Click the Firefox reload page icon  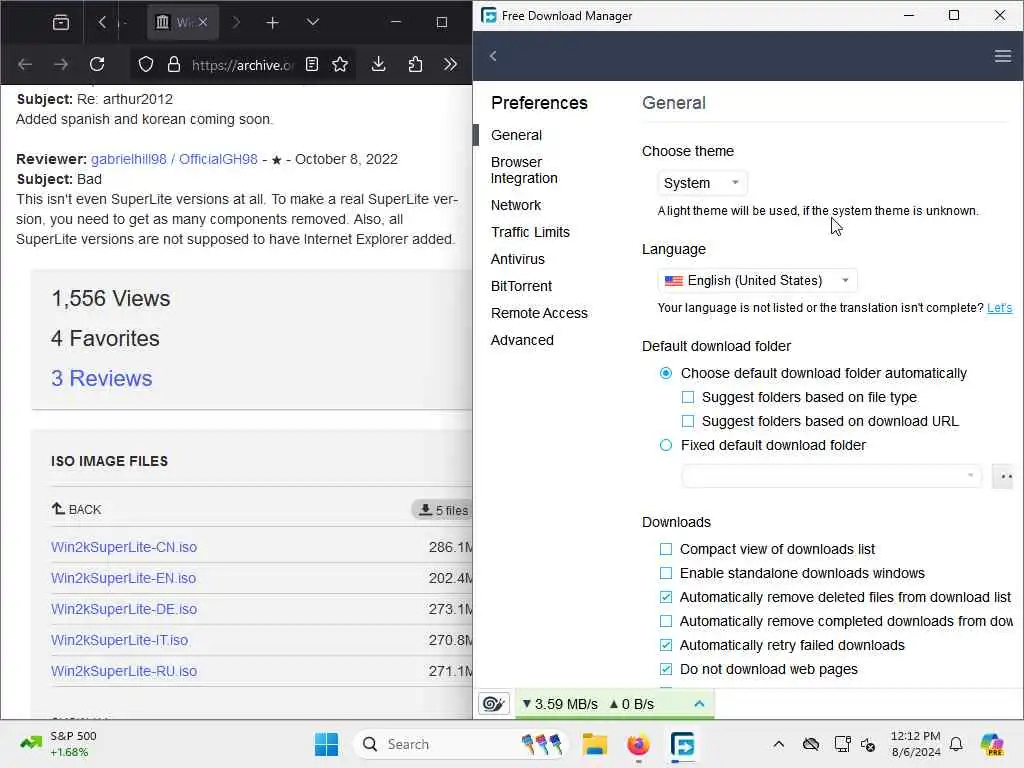click(x=97, y=64)
